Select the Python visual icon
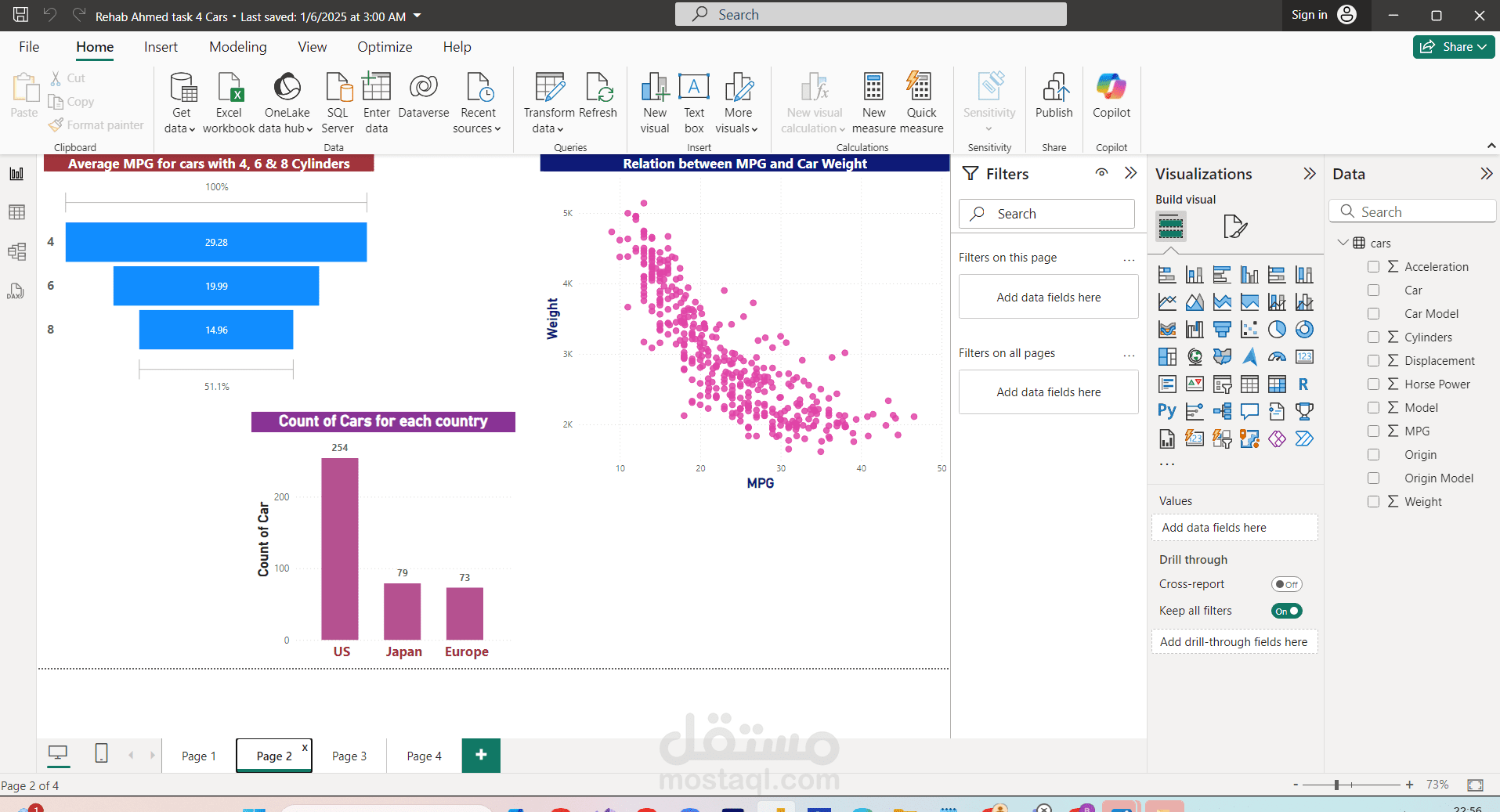 click(x=1167, y=411)
